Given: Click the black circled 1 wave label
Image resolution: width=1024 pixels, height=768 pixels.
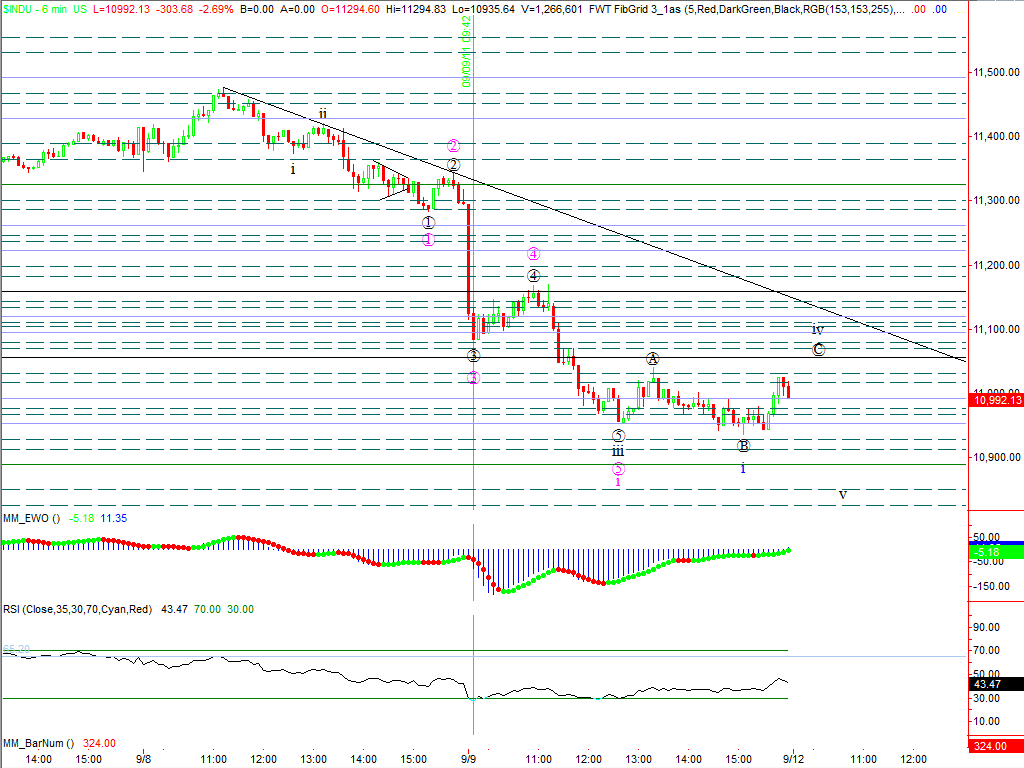Looking at the screenshot, I should tap(428, 223).
